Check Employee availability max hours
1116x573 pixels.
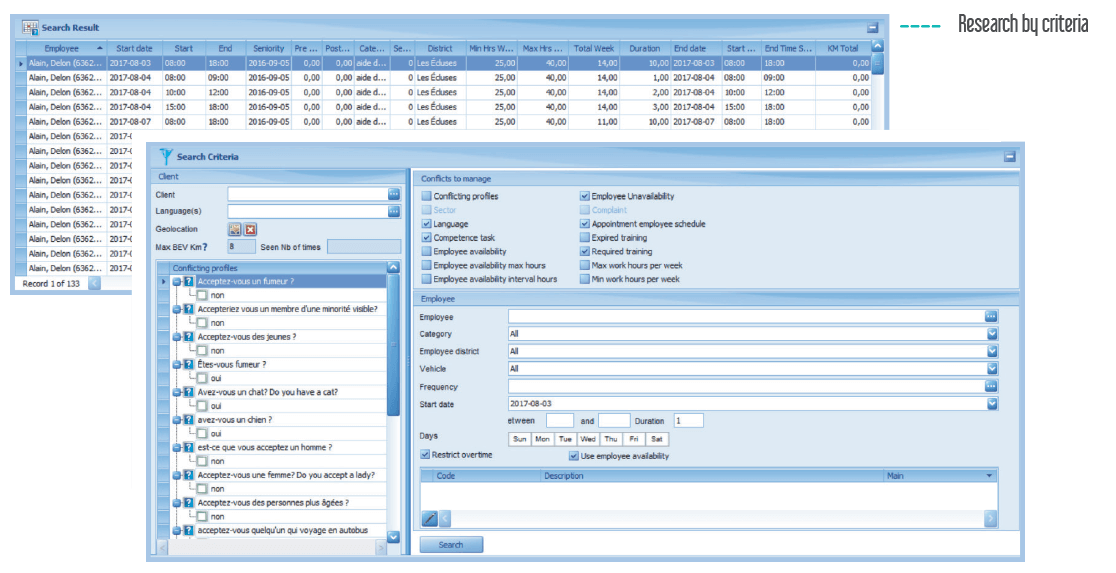(426, 266)
